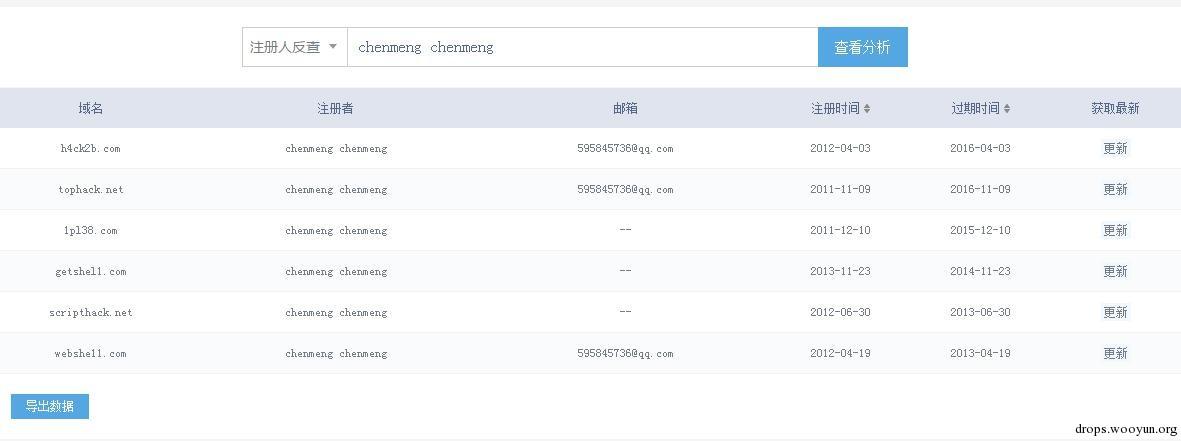Click 导出数据 export button
Image resolution: width=1181 pixels, height=441 pixels.
pyautogui.click(x=50, y=406)
